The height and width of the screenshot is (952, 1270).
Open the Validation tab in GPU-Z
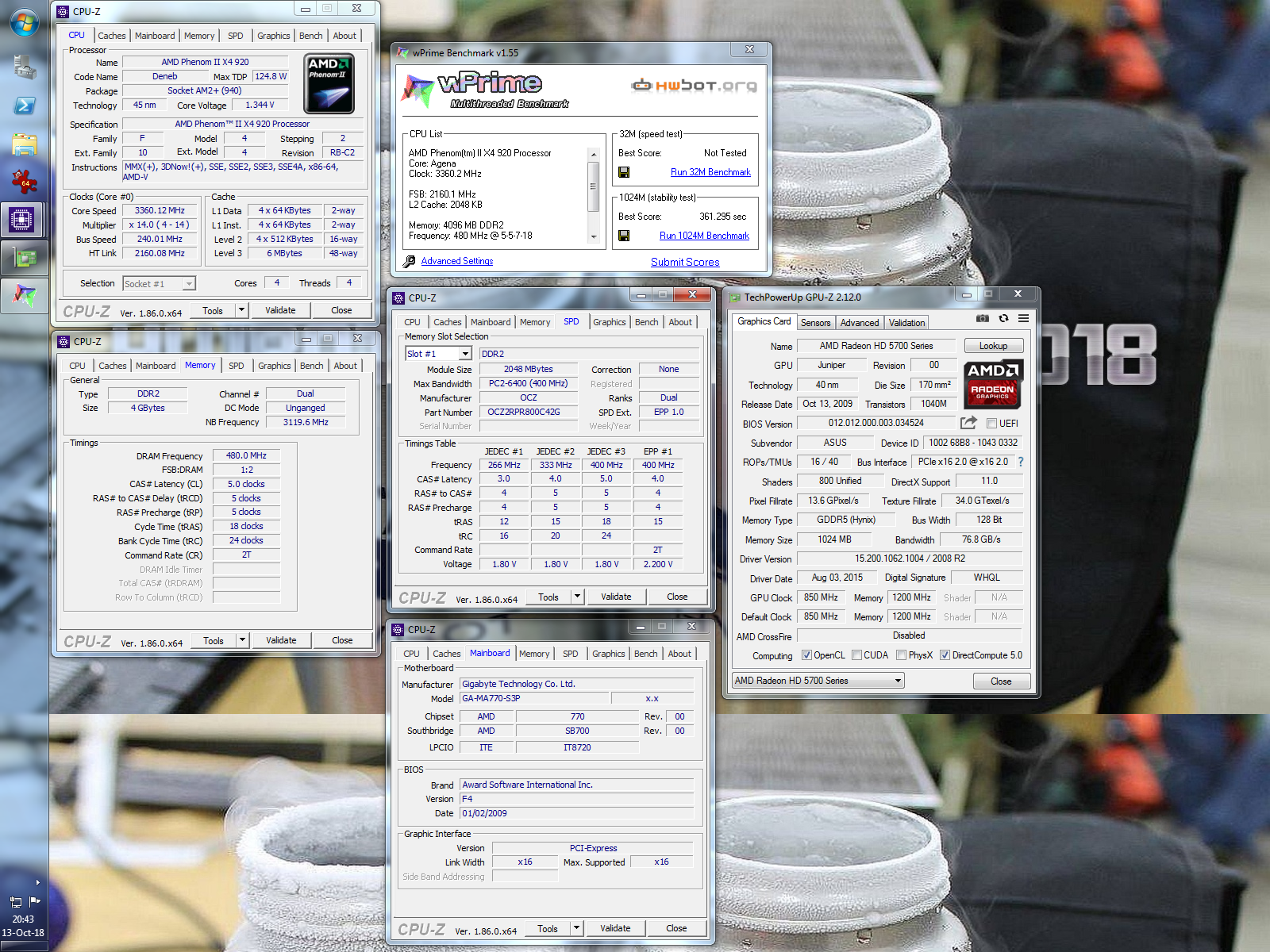click(906, 323)
